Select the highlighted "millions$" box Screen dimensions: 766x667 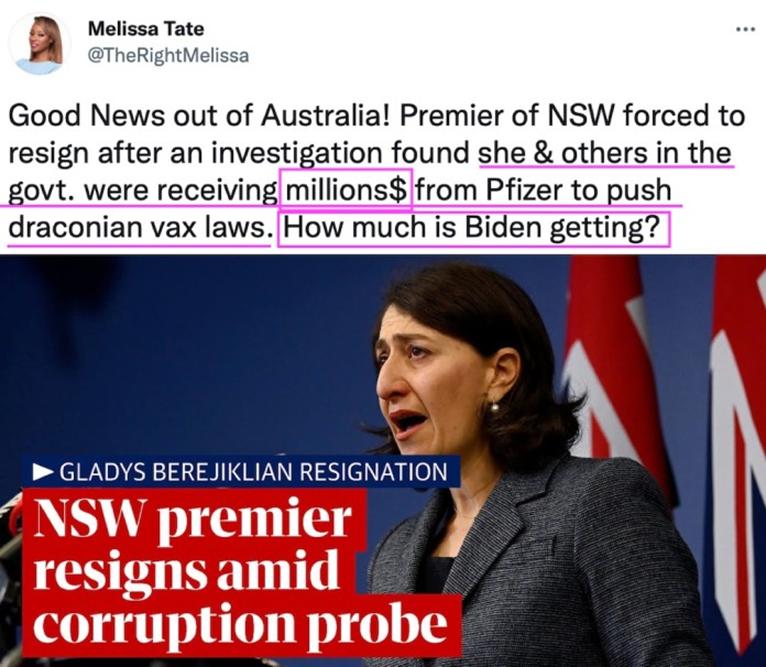click(345, 190)
